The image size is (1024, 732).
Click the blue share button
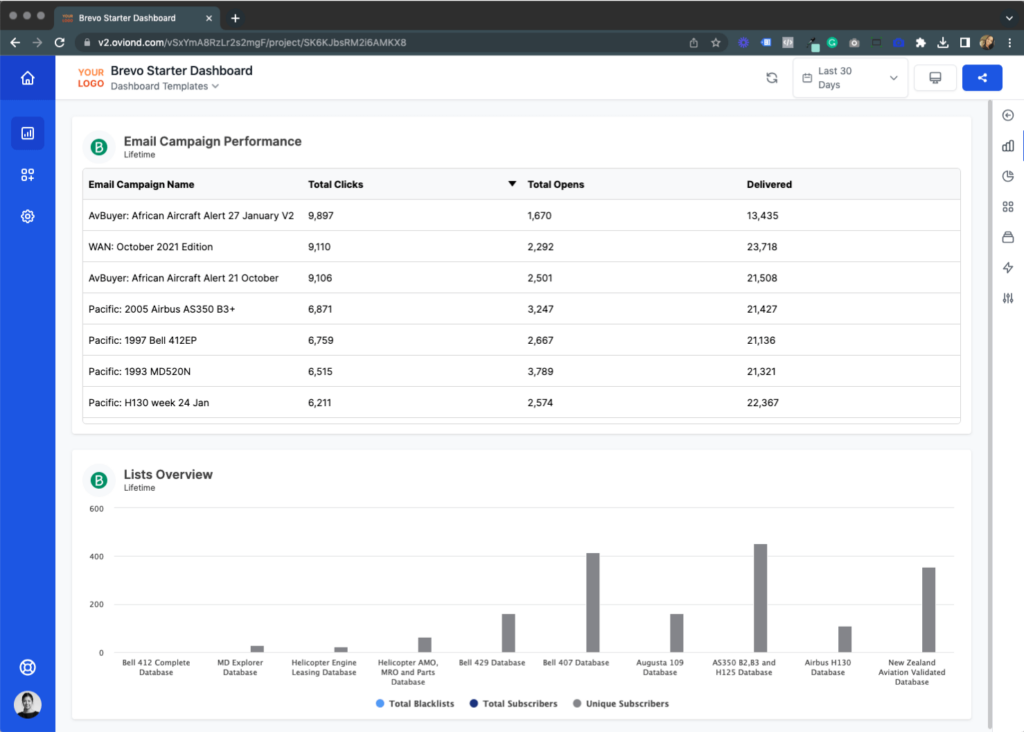[982, 78]
